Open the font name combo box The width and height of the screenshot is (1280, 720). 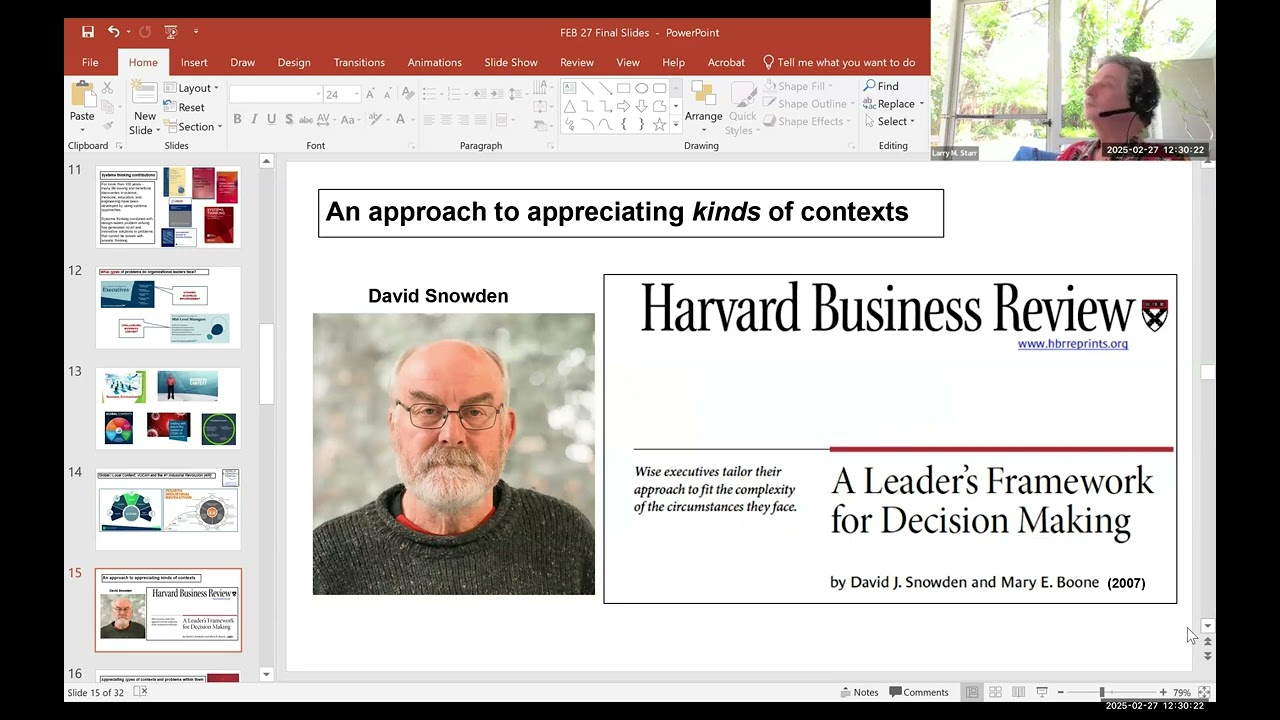275,94
